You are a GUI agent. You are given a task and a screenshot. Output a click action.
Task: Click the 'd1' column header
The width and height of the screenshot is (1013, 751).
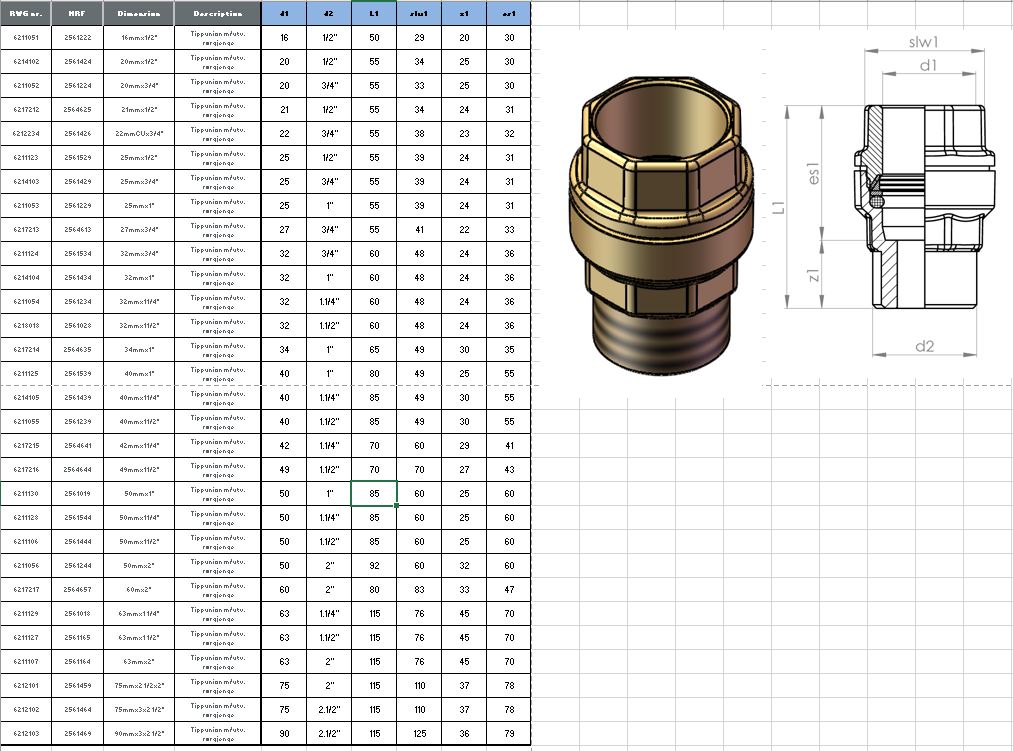tap(284, 14)
